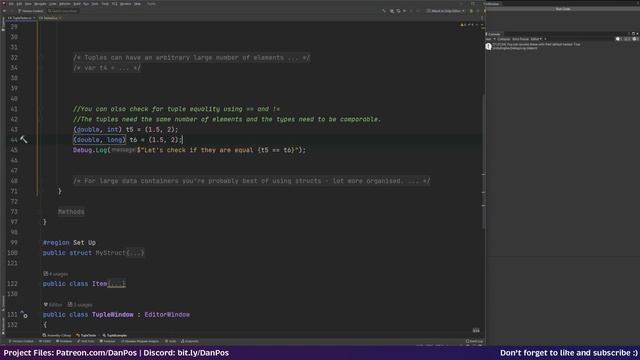Image resolution: width=640 pixels, height=360 pixels.
Task: Open the Dynamic Program Analysis tool window
Action: (140, 341)
